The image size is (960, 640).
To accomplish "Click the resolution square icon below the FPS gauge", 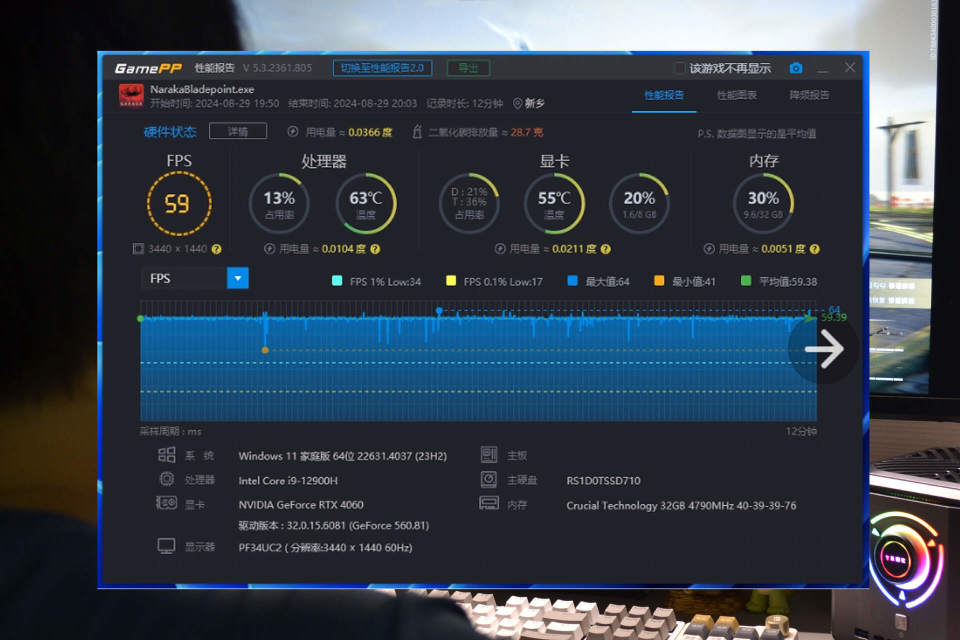I will click(x=138, y=249).
